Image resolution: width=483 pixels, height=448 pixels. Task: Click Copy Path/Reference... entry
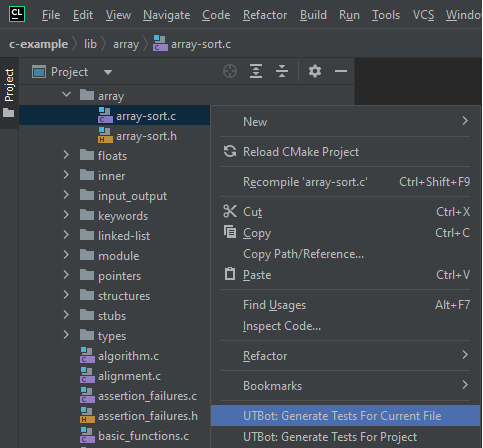click(303, 254)
